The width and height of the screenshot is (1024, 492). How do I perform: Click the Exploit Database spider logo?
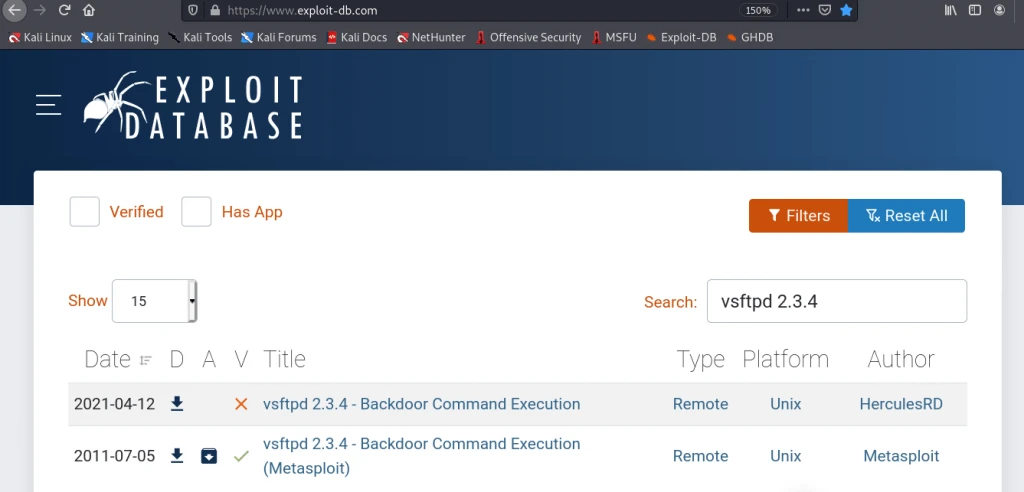coord(193,105)
